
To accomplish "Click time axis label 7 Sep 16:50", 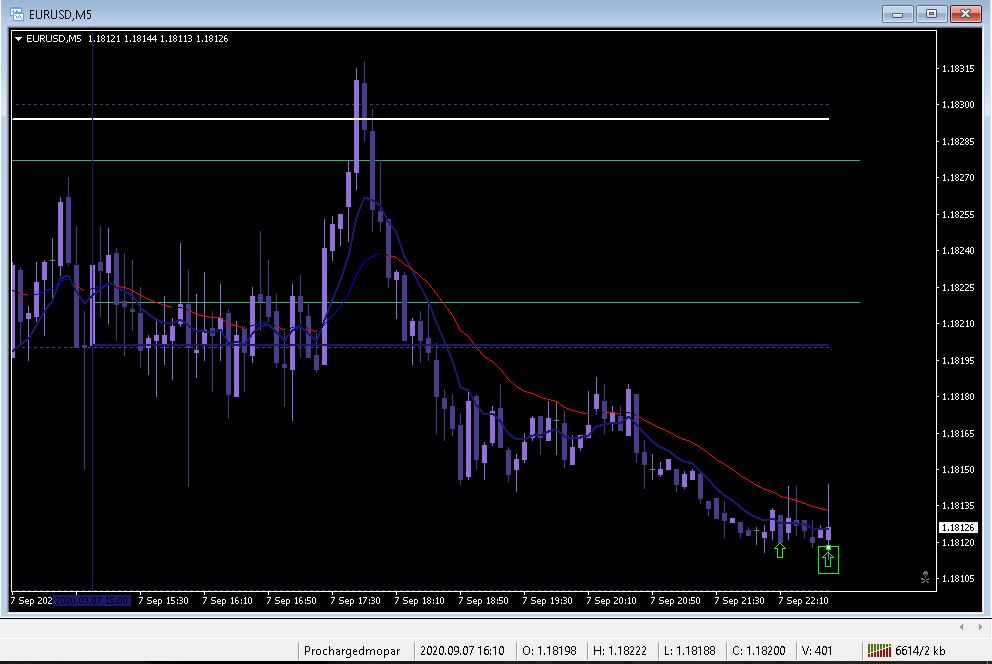I will 291,600.
